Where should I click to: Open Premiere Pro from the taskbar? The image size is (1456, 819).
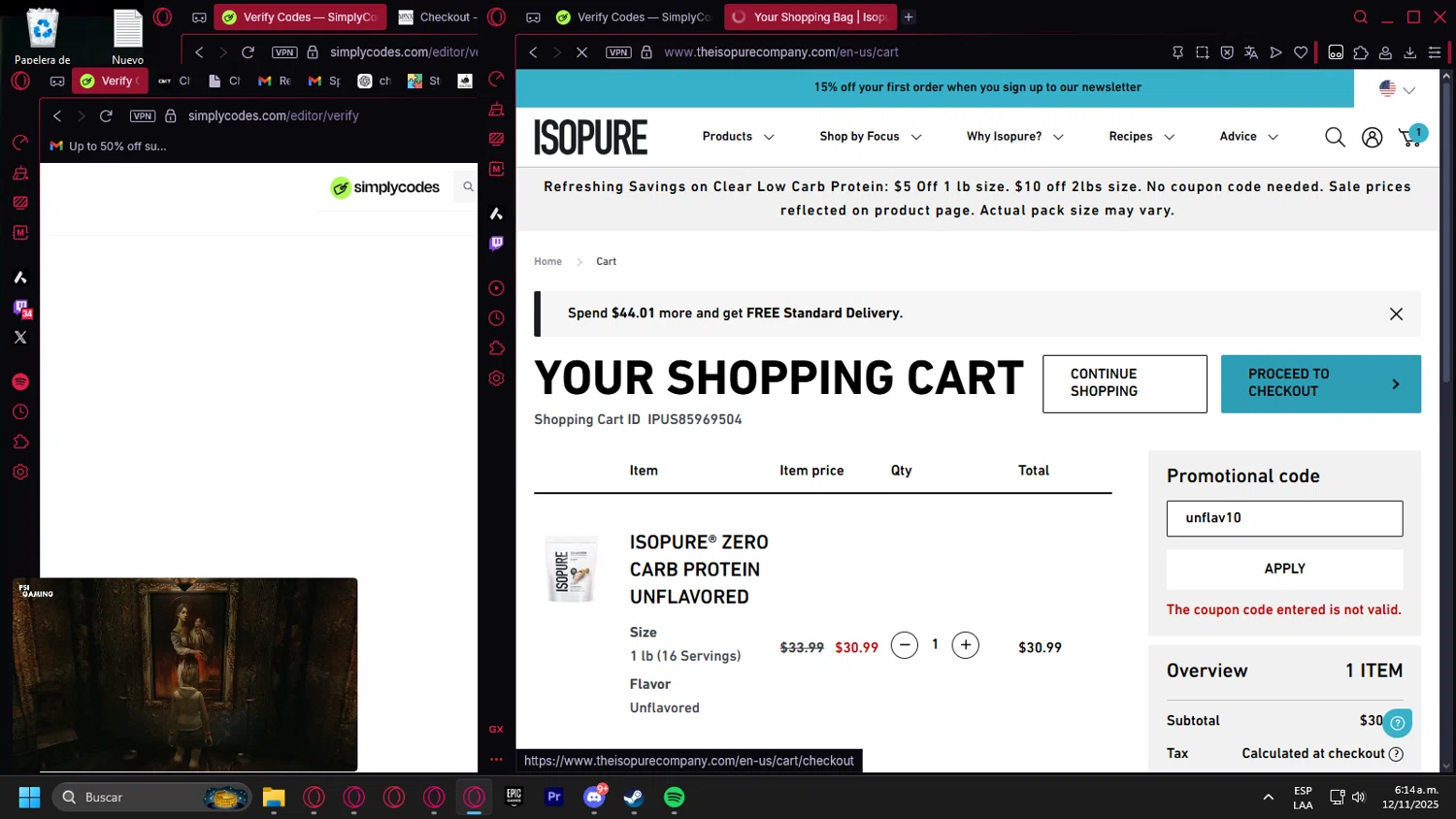click(554, 797)
